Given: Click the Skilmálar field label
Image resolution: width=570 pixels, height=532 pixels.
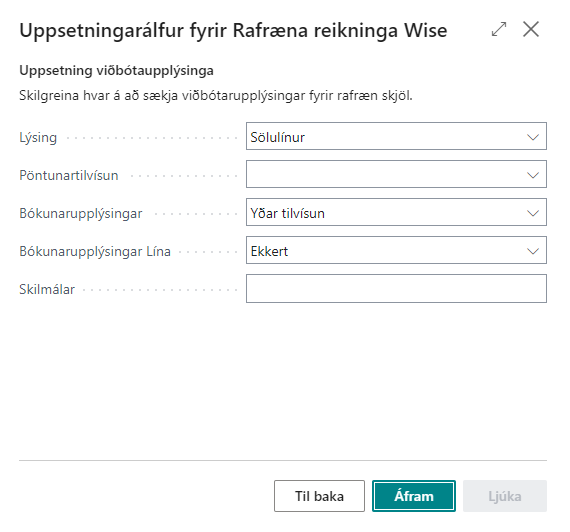Looking at the screenshot, I should pos(47,289).
